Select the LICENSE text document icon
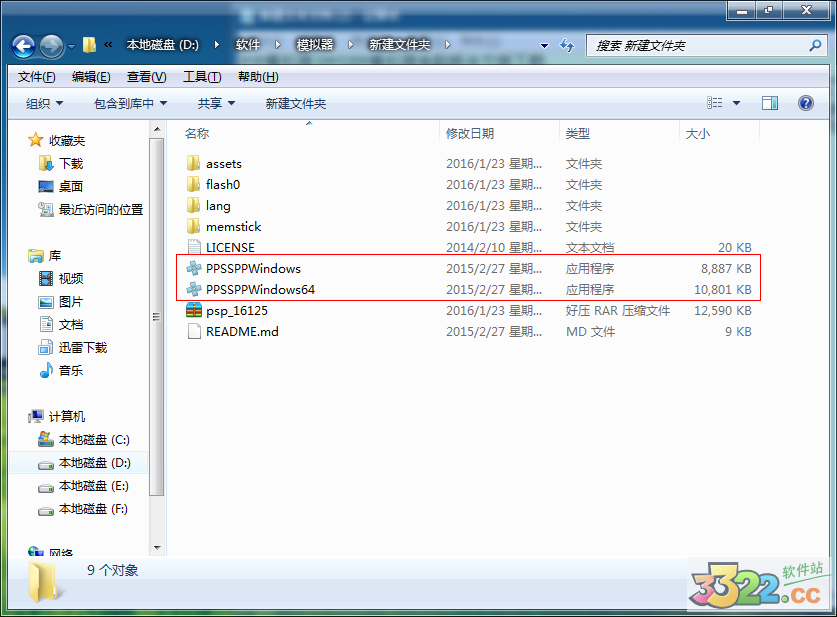The height and width of the screenshot is (617, 837). [194, 247]
